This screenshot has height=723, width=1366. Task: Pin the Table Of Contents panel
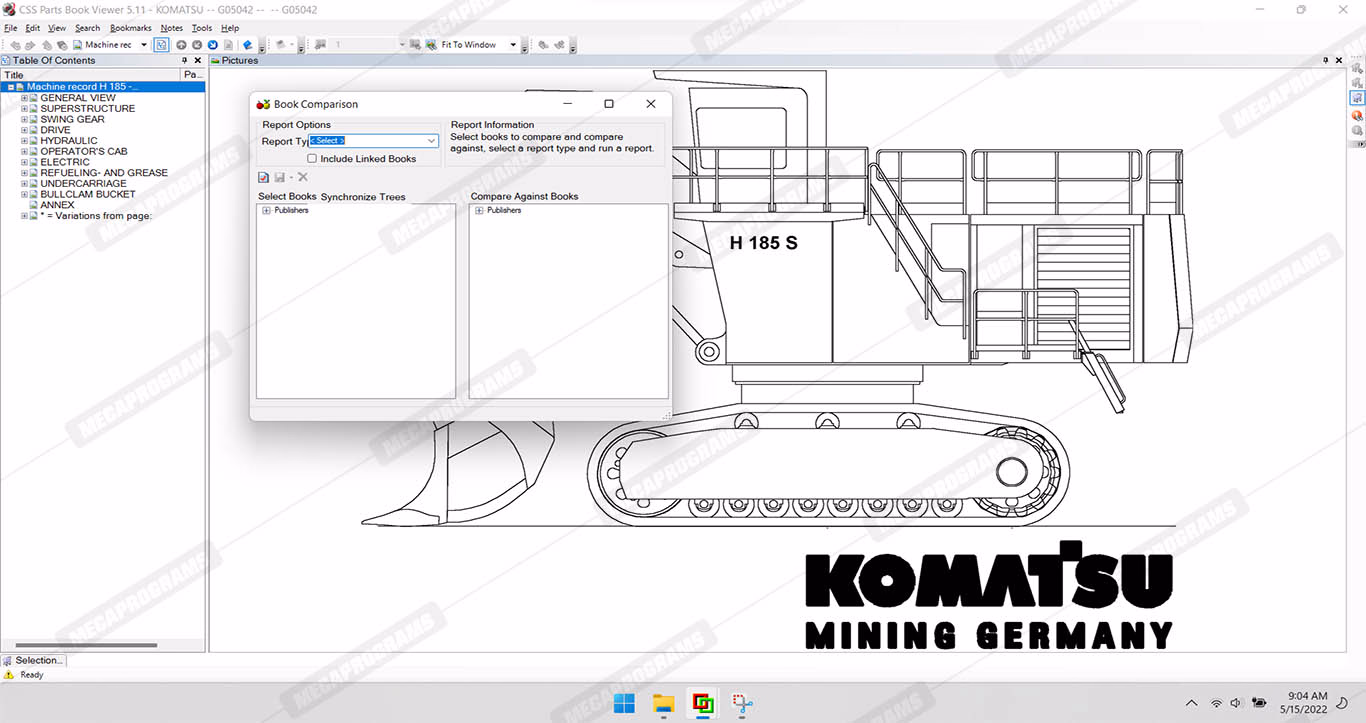click(184, 61)
